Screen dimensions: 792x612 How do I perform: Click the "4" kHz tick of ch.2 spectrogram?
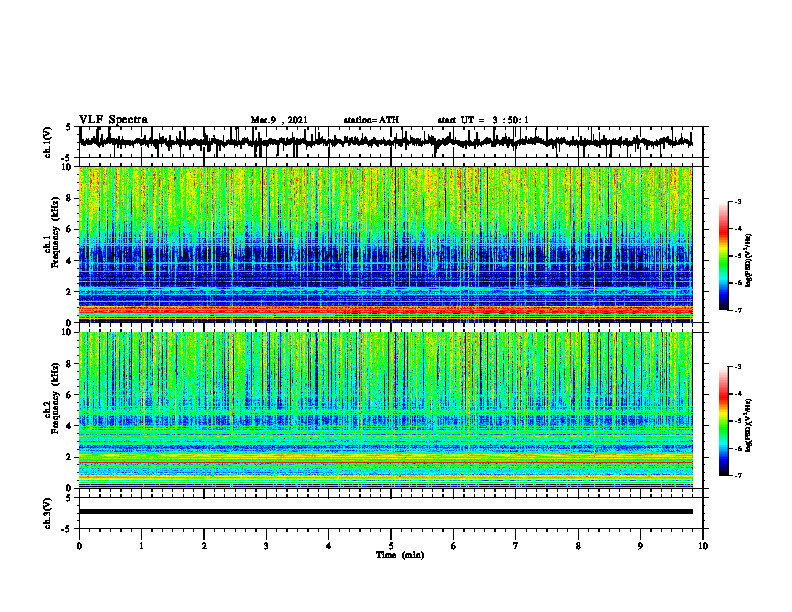coord(70,426)
